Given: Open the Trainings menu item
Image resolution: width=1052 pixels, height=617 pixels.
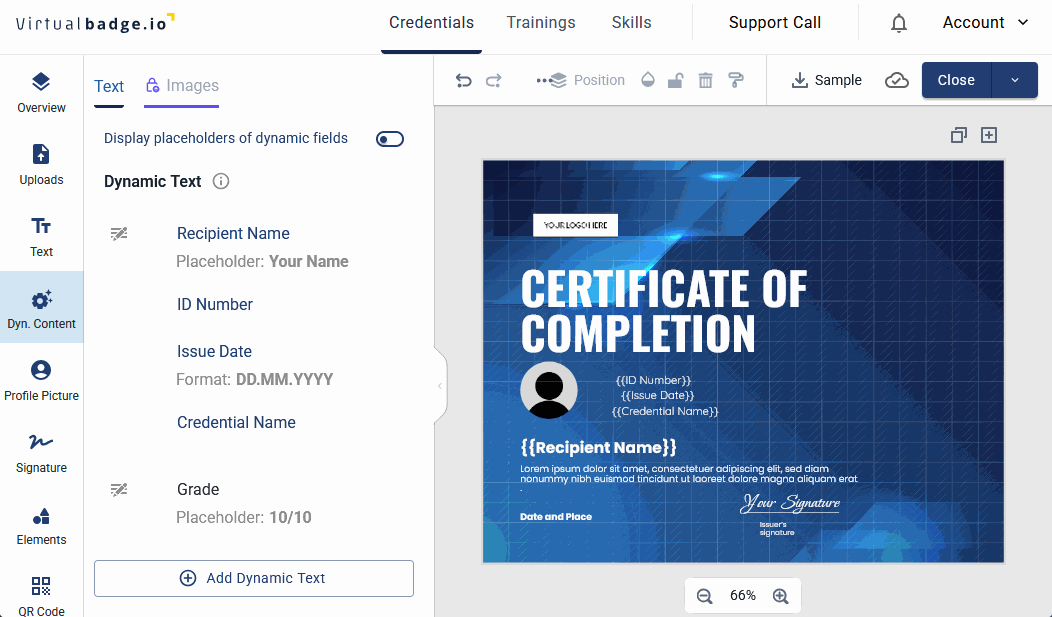Looking at the screenshot, I should (541, 23).
